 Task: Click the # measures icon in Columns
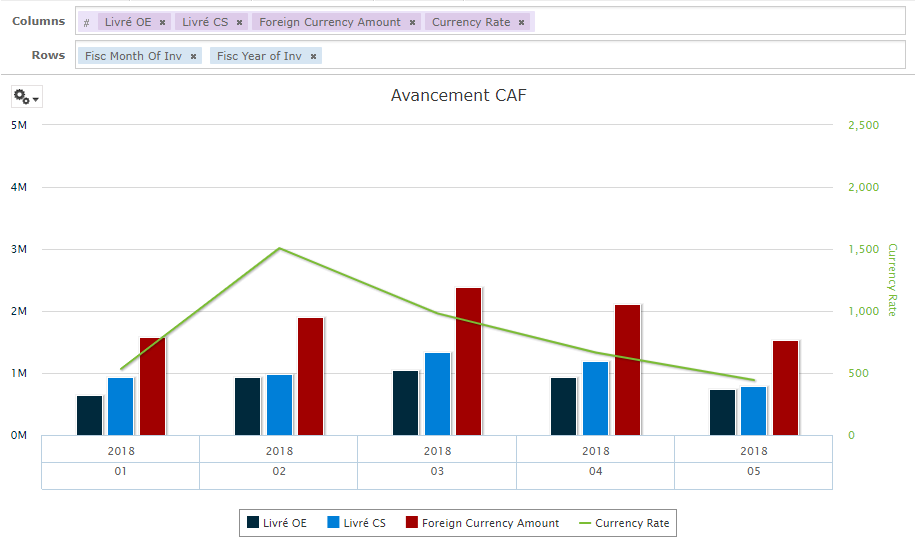86,23
